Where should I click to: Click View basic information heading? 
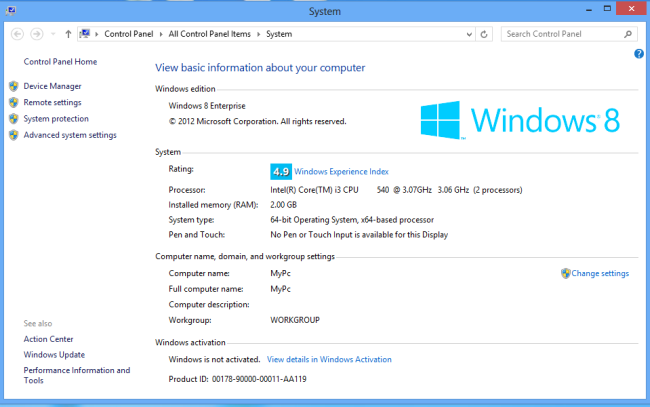click(x=260, y=68)
